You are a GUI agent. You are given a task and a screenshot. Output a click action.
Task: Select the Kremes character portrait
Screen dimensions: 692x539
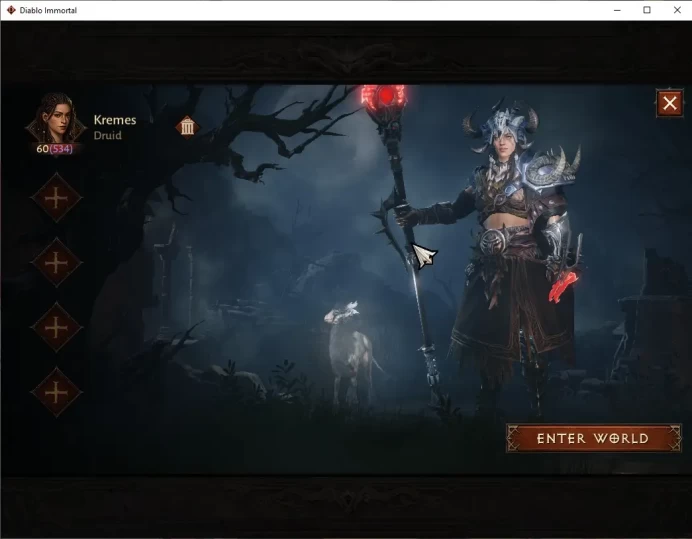(56, 119)
